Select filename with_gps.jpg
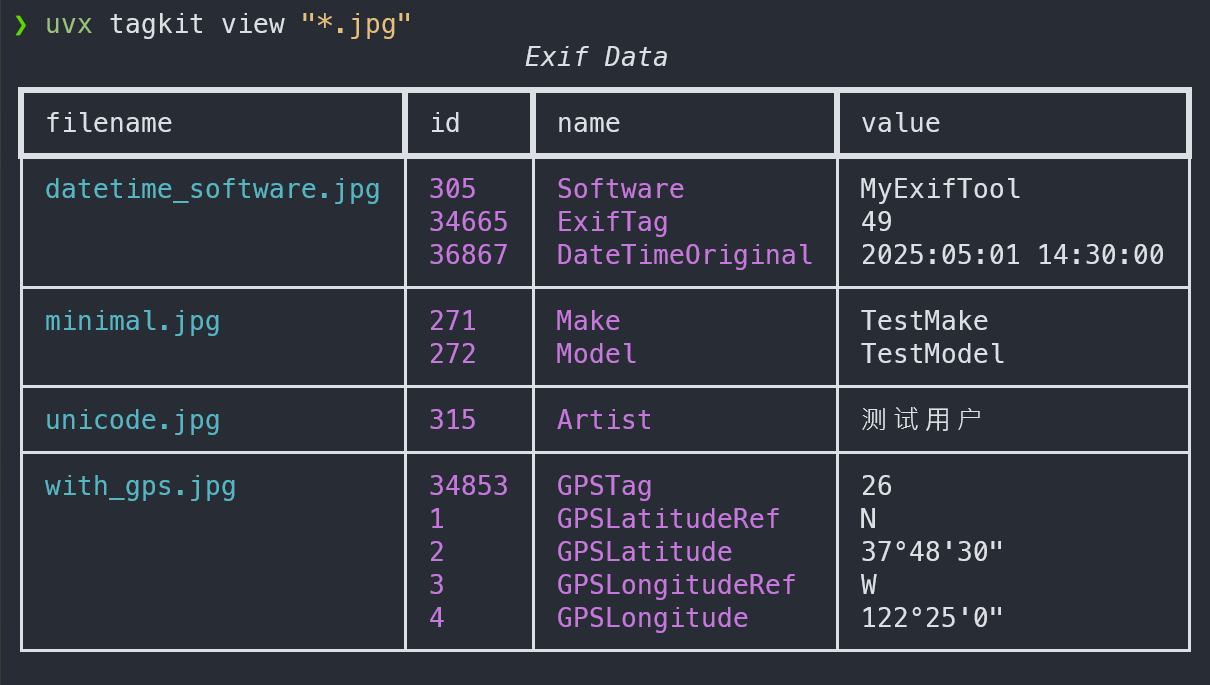 tap(141, 486)
